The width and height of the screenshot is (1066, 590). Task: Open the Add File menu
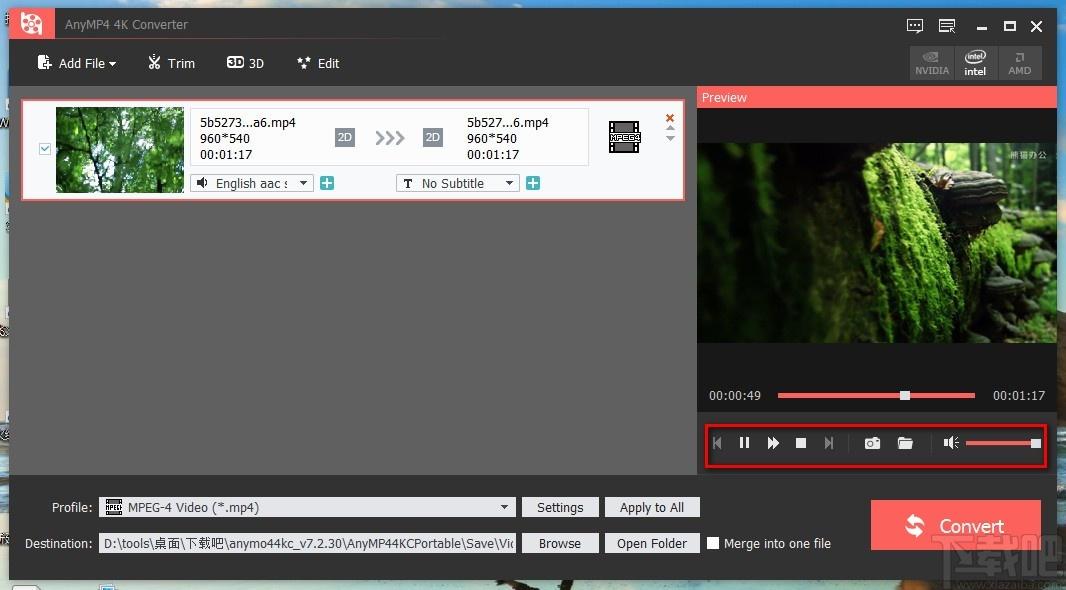click(76, 63)
